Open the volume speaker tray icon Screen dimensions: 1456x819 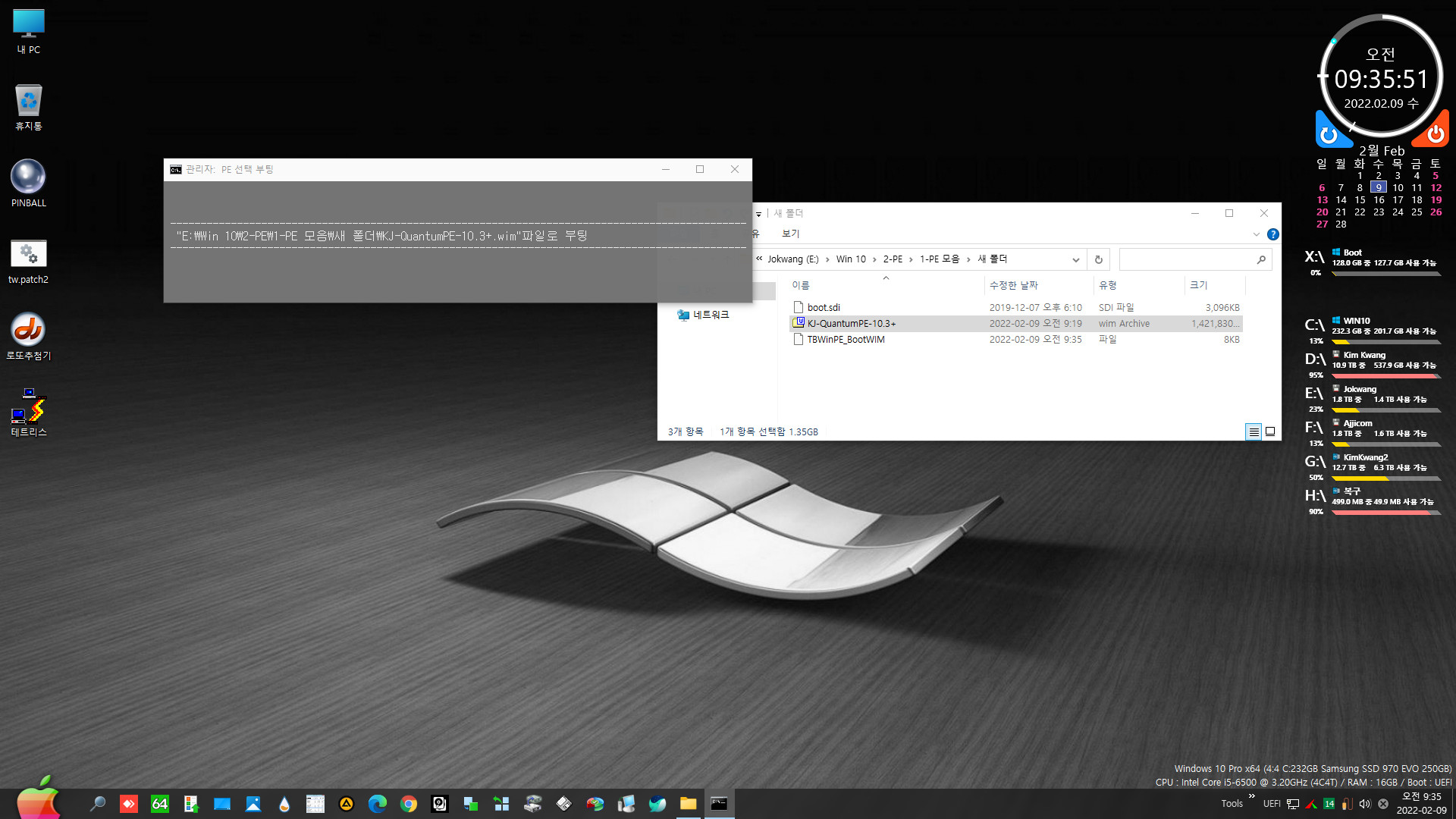1365,804
